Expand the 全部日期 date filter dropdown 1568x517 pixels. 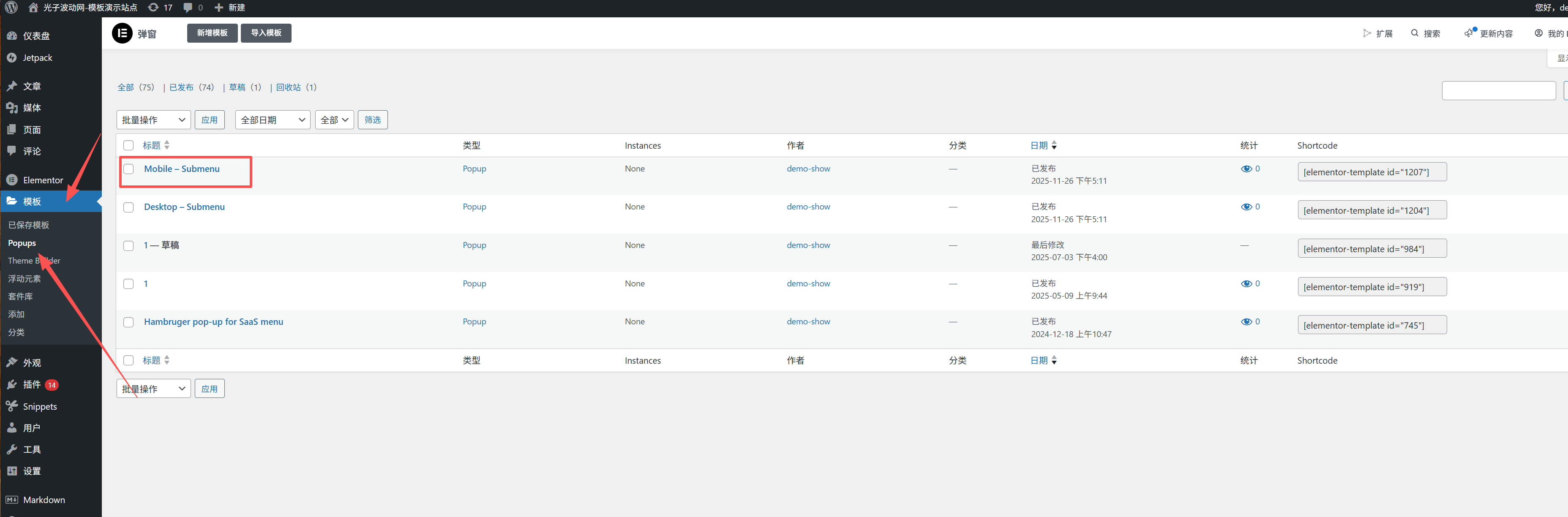click(x=272, y=120)
